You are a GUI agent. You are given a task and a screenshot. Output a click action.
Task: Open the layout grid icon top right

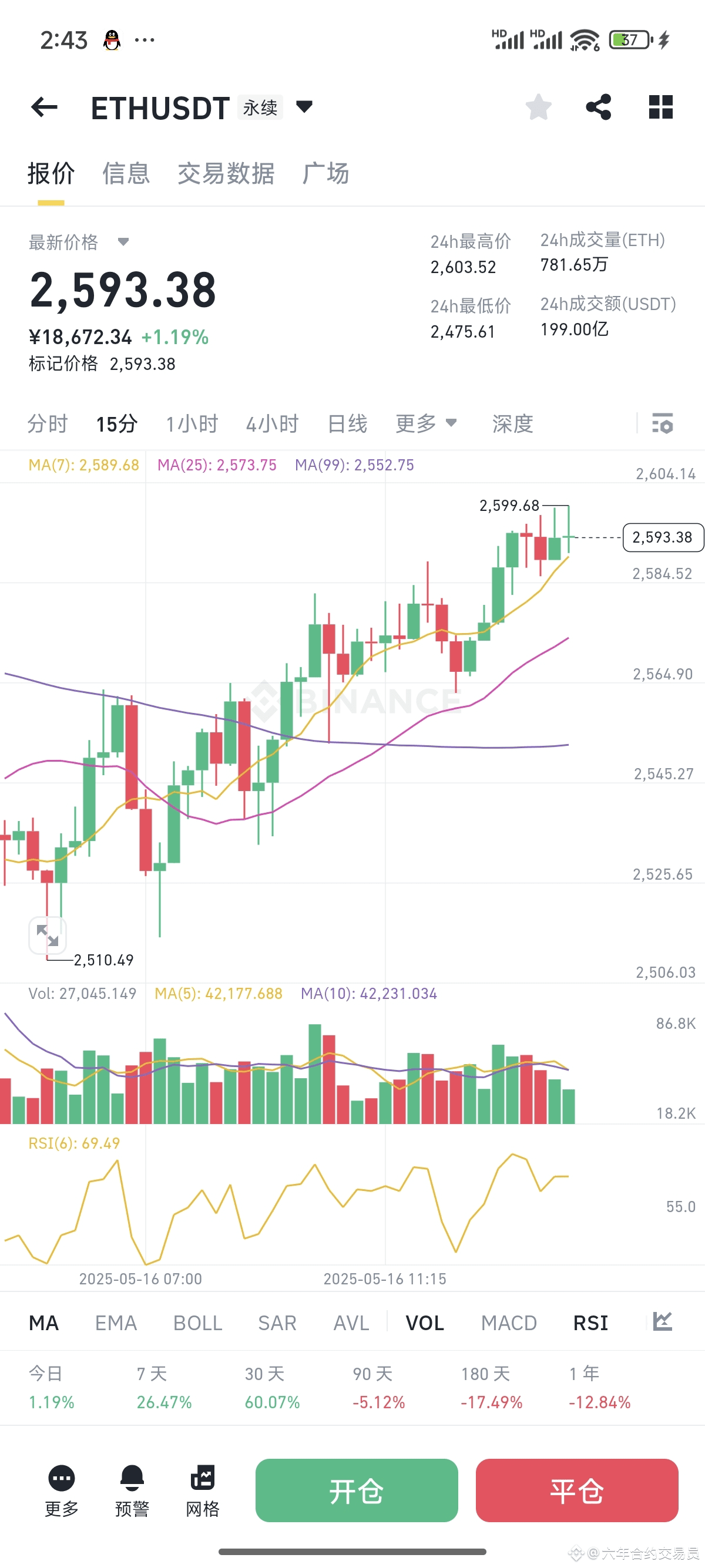point(660,107)
